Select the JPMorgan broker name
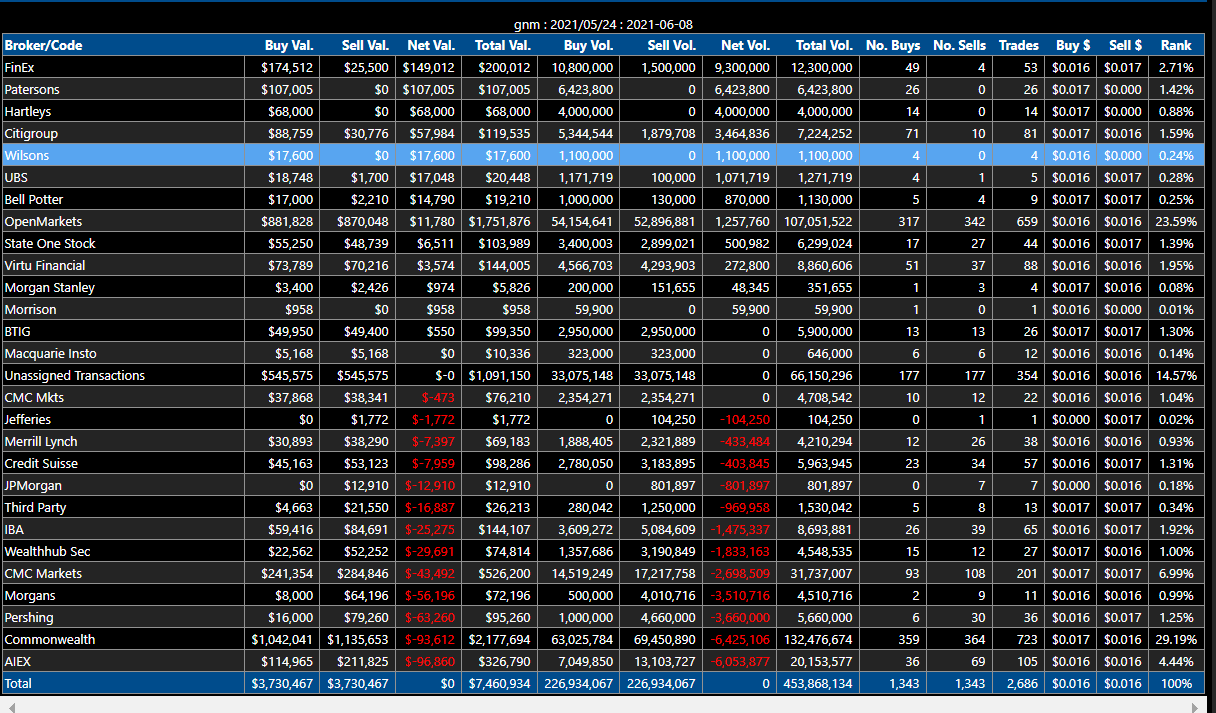Image resolution: width=1216 pixels, height=713 pixels. click(32, 485)
